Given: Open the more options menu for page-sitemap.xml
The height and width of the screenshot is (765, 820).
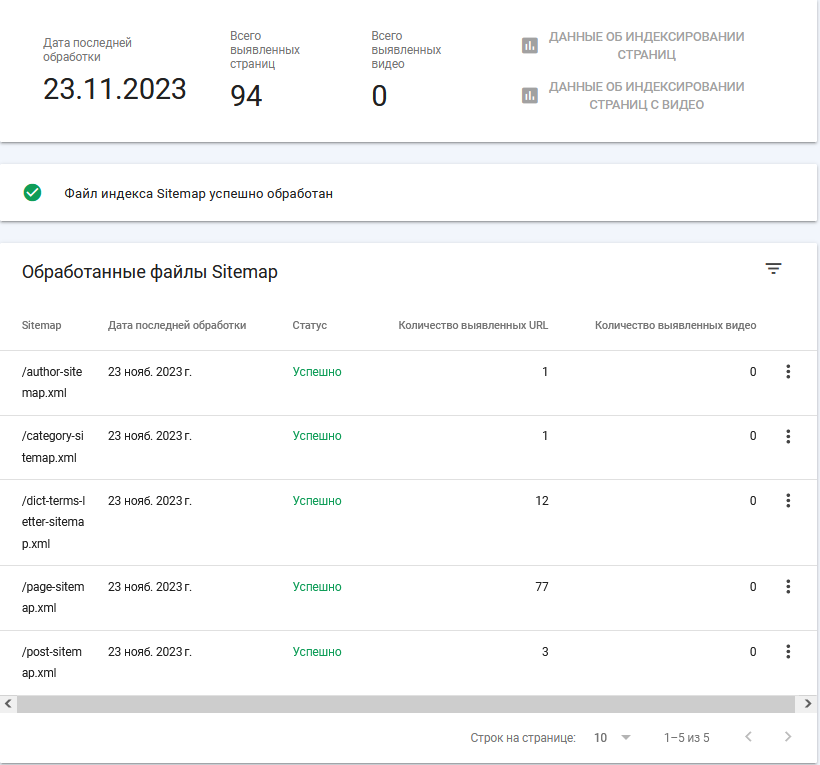Looking at the screenshot, I should point(788,587).
